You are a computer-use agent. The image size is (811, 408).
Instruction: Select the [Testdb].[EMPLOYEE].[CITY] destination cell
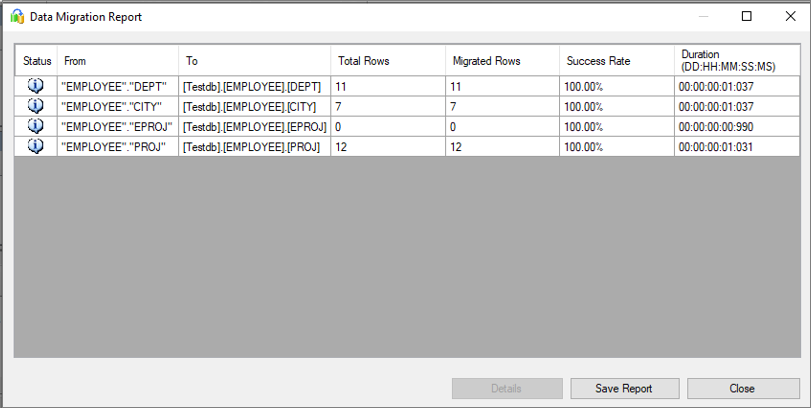(254, 107)
